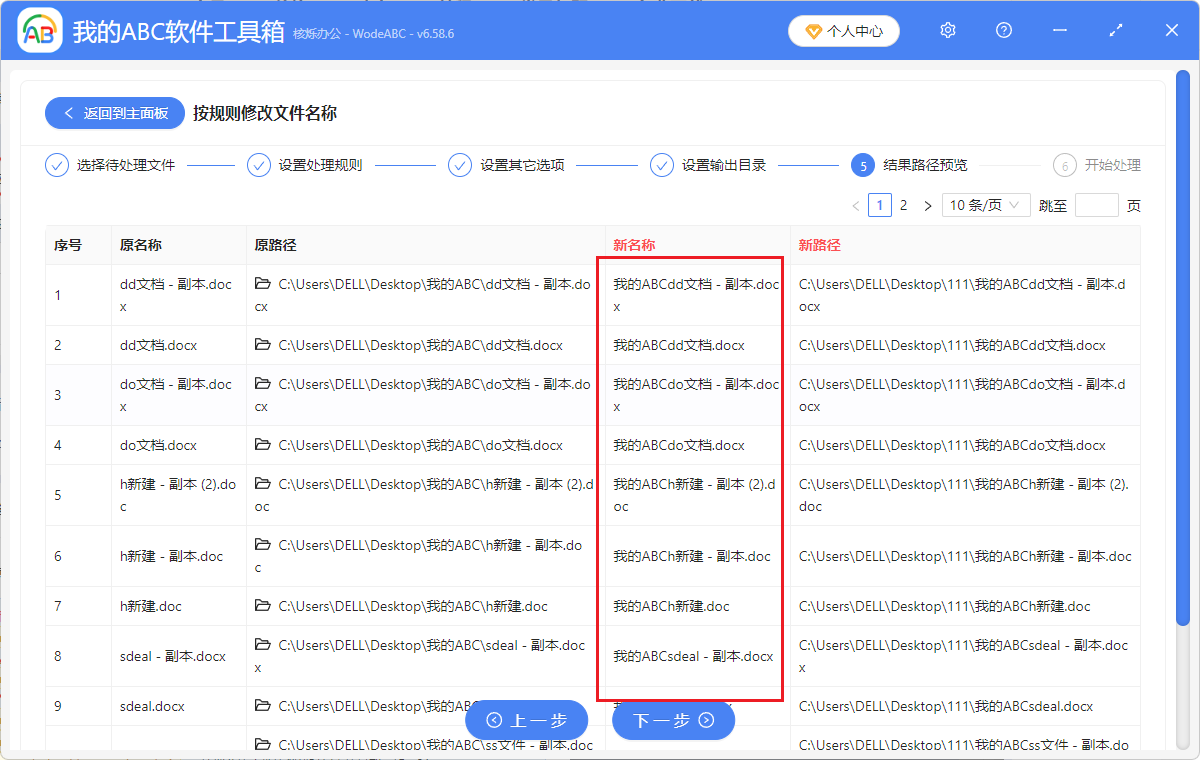Open the 10条/页 page size dropdown
This screenshot has height=760, width=1200.
tap(986, 204)
